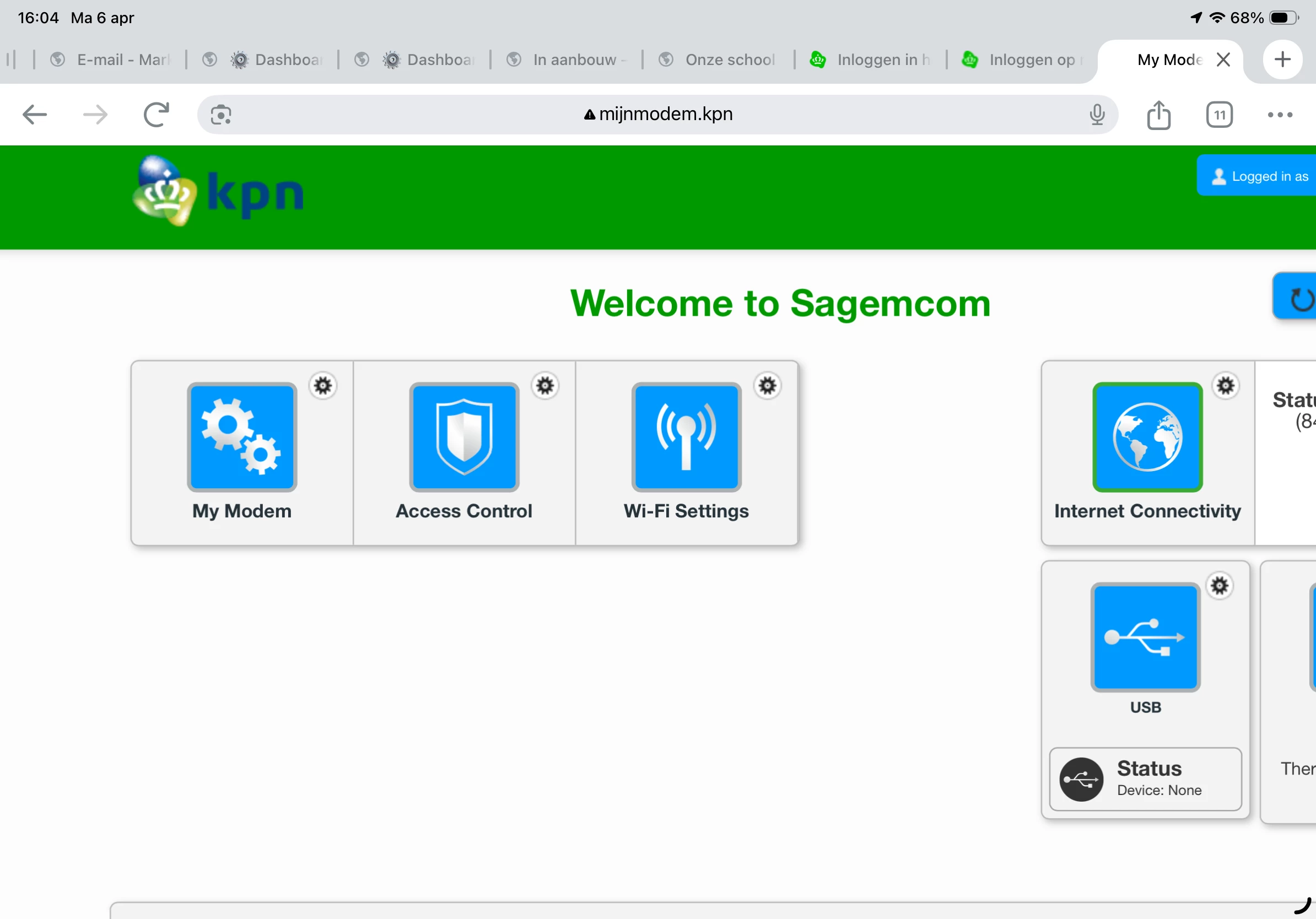This screenshot has height=919, width=1316.
Task: Click the USB Status Device None box
Action: (1145, 779)
